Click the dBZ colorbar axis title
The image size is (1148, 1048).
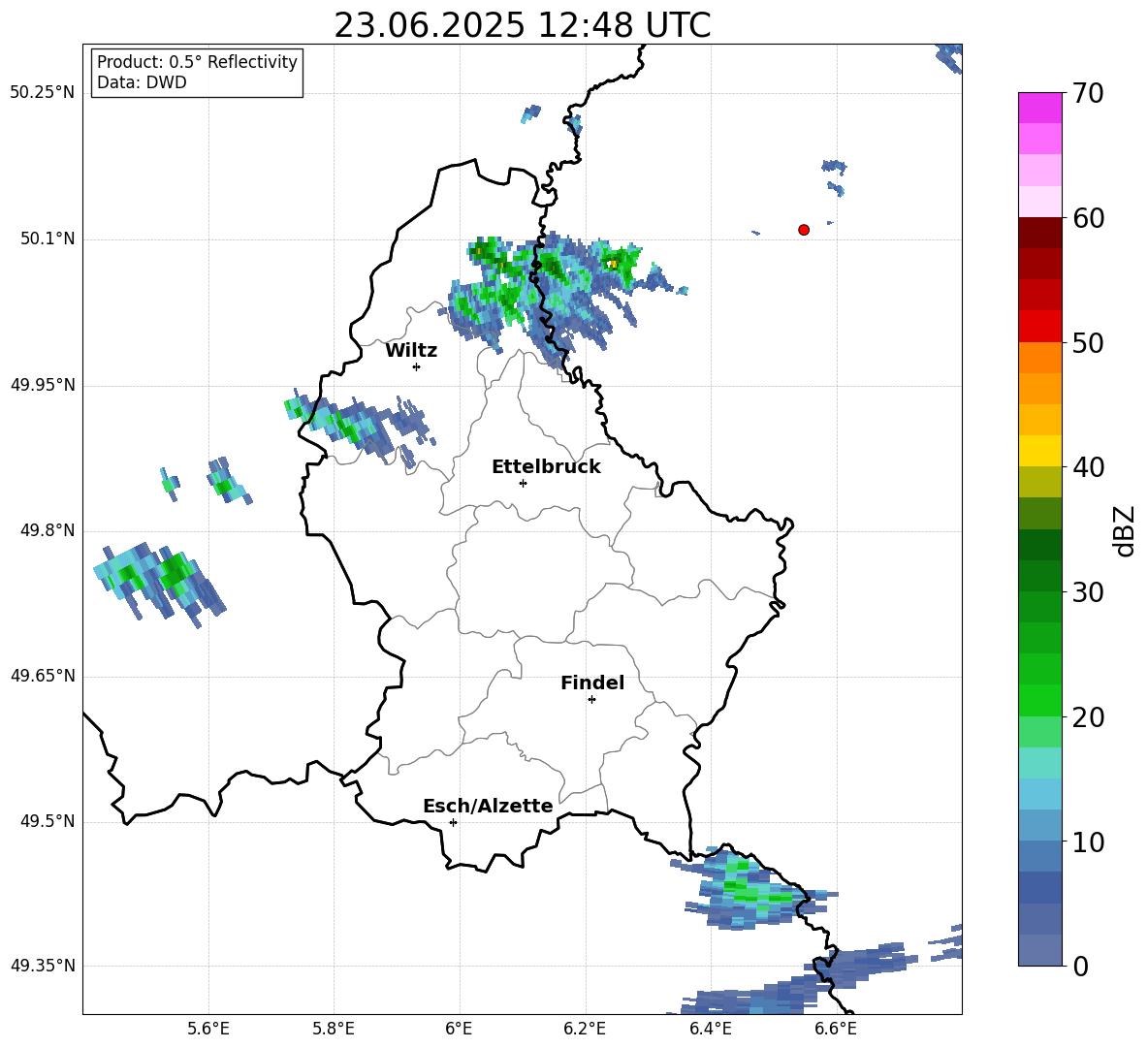[x=1125, y=530]
